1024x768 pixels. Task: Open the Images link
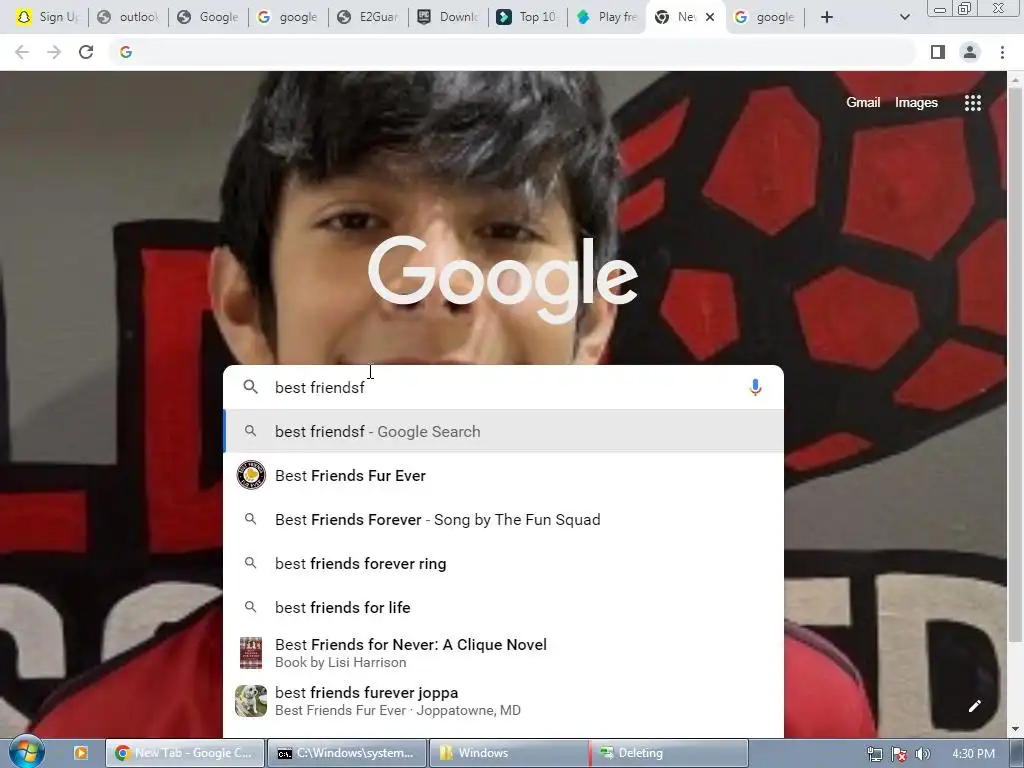pyautogui.click(x=916, y=103)
